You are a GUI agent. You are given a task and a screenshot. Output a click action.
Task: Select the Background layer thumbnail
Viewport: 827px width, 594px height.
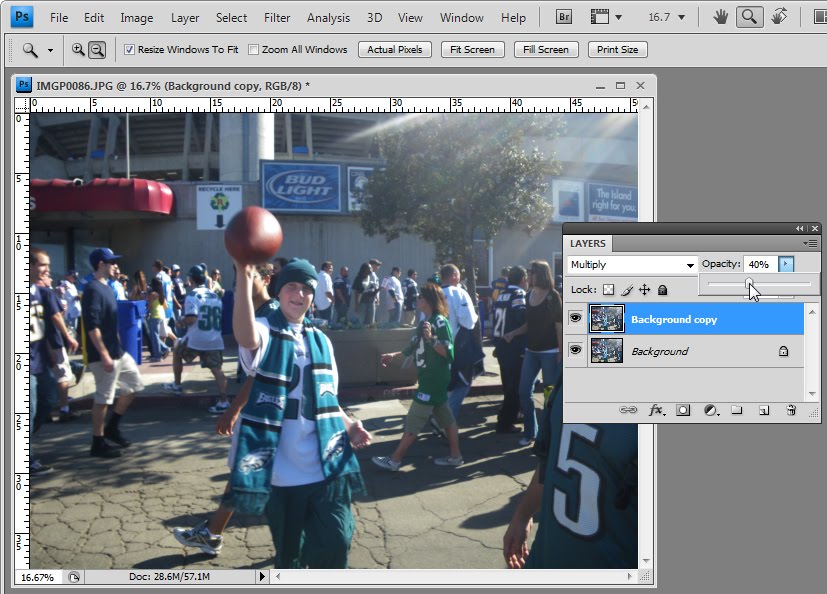click(607, 350)
